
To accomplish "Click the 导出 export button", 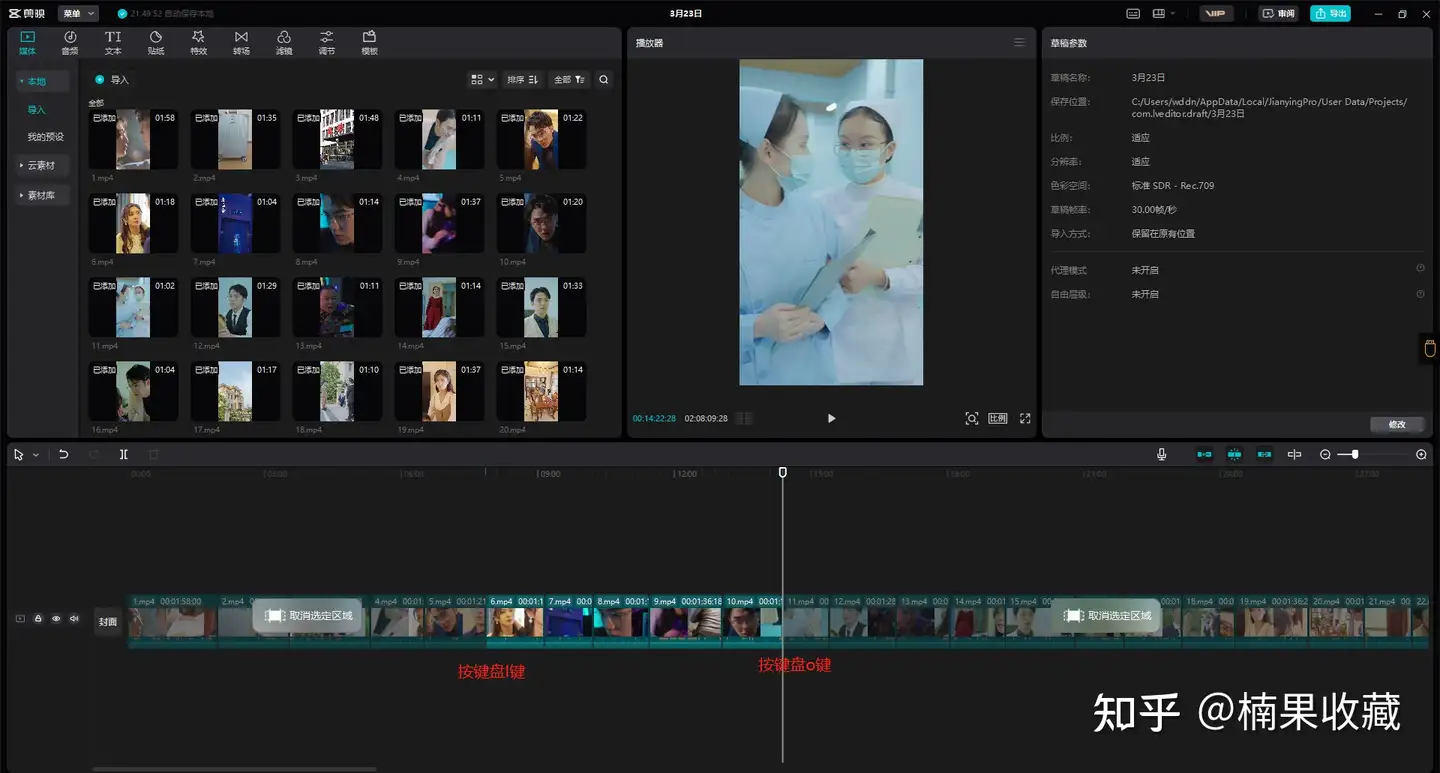I will click(1330, 14).
